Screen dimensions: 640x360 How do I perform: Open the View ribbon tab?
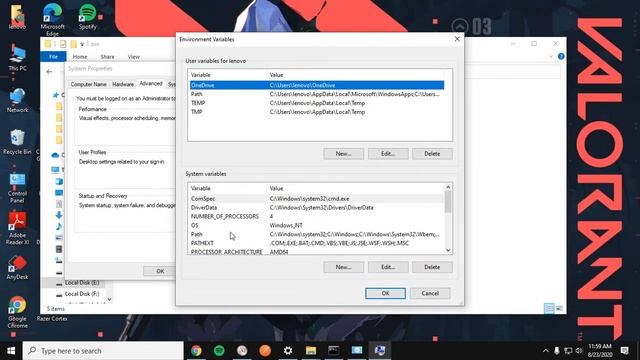133,57
